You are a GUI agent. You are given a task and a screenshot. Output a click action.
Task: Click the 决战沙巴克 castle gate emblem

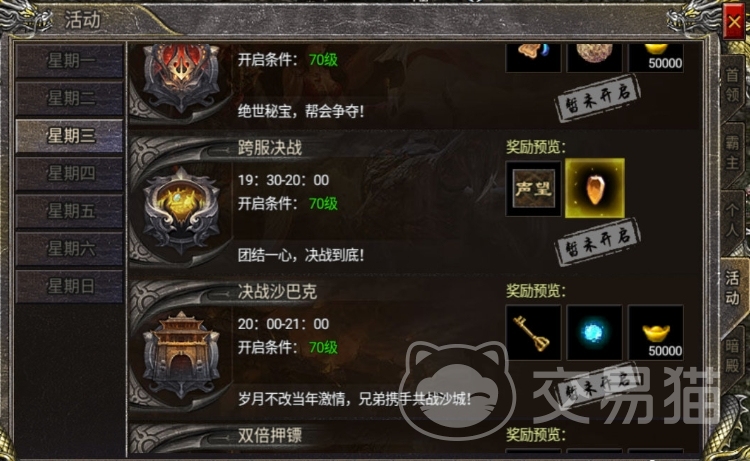(x=181, y=354)
